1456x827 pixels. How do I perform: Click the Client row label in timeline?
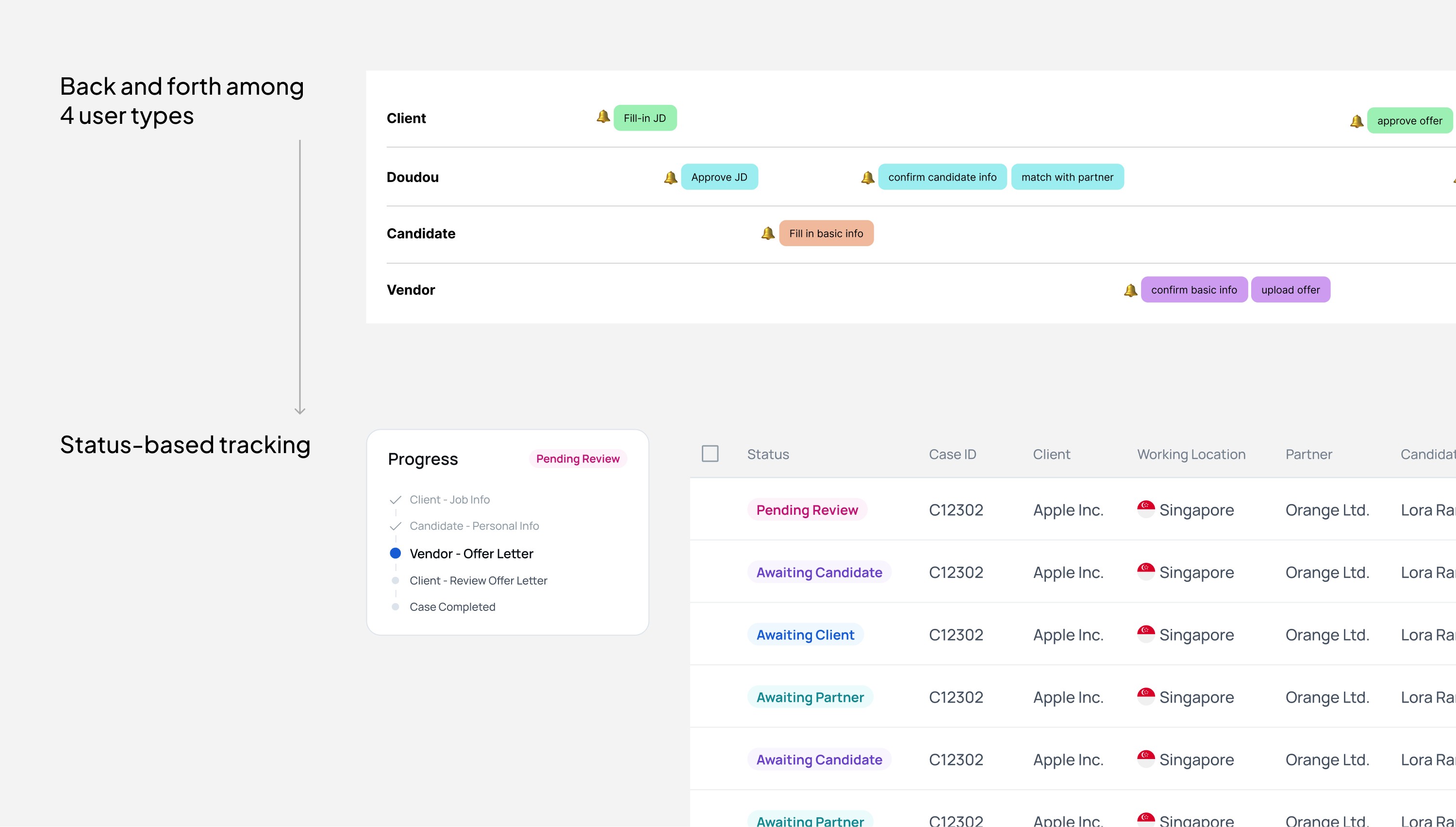coord(406,118)
